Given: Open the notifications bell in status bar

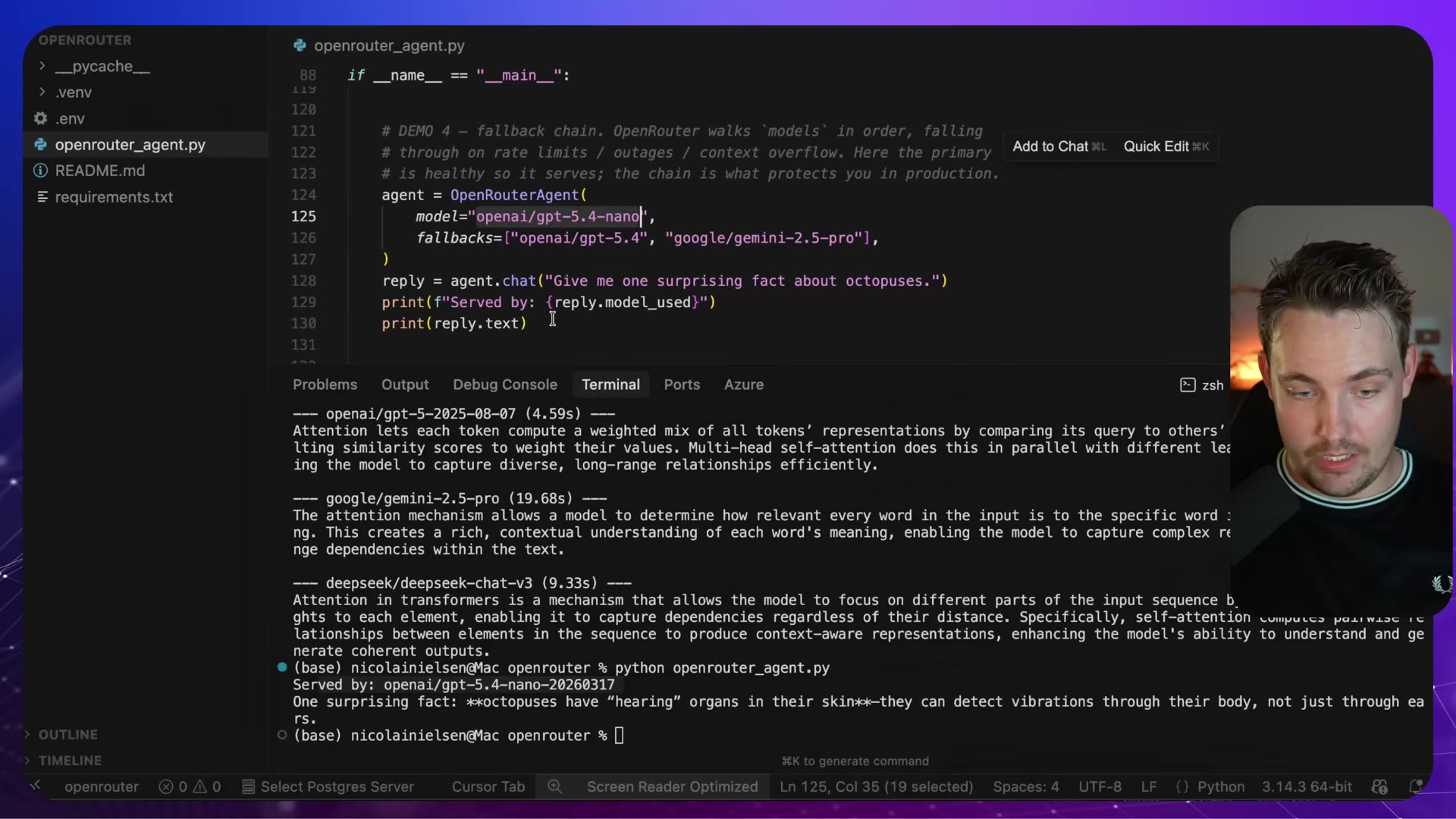Looking at the screenshot, I should click(x=1415, y=786).
